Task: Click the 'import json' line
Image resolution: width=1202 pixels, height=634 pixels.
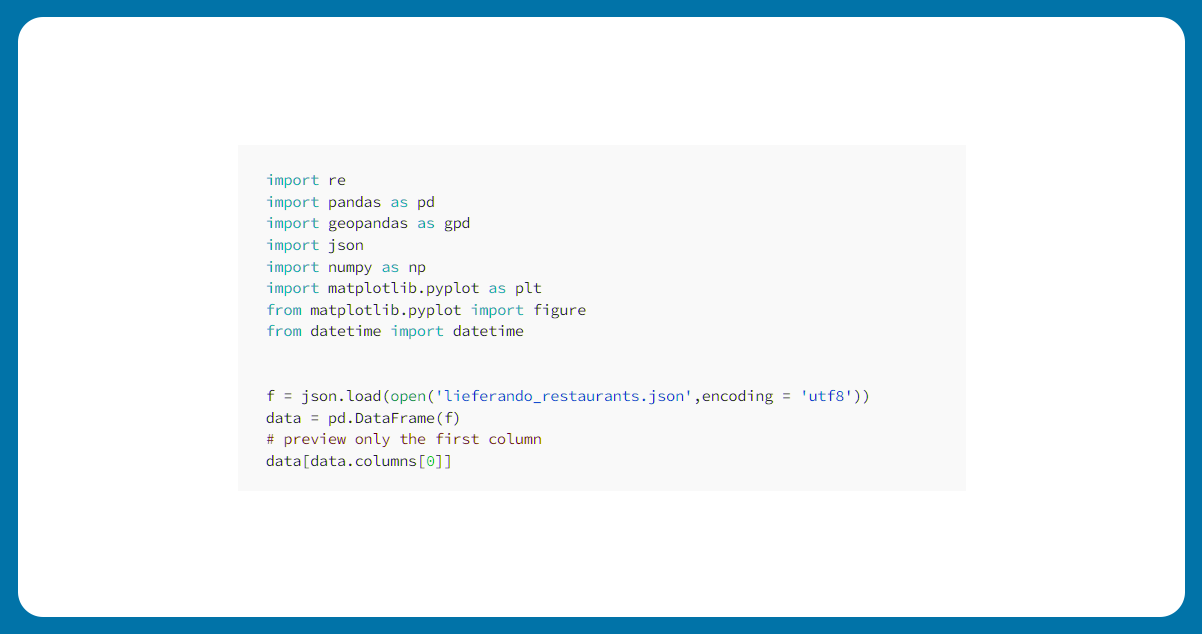Action: pyautogui.click(x=315, y=245)
